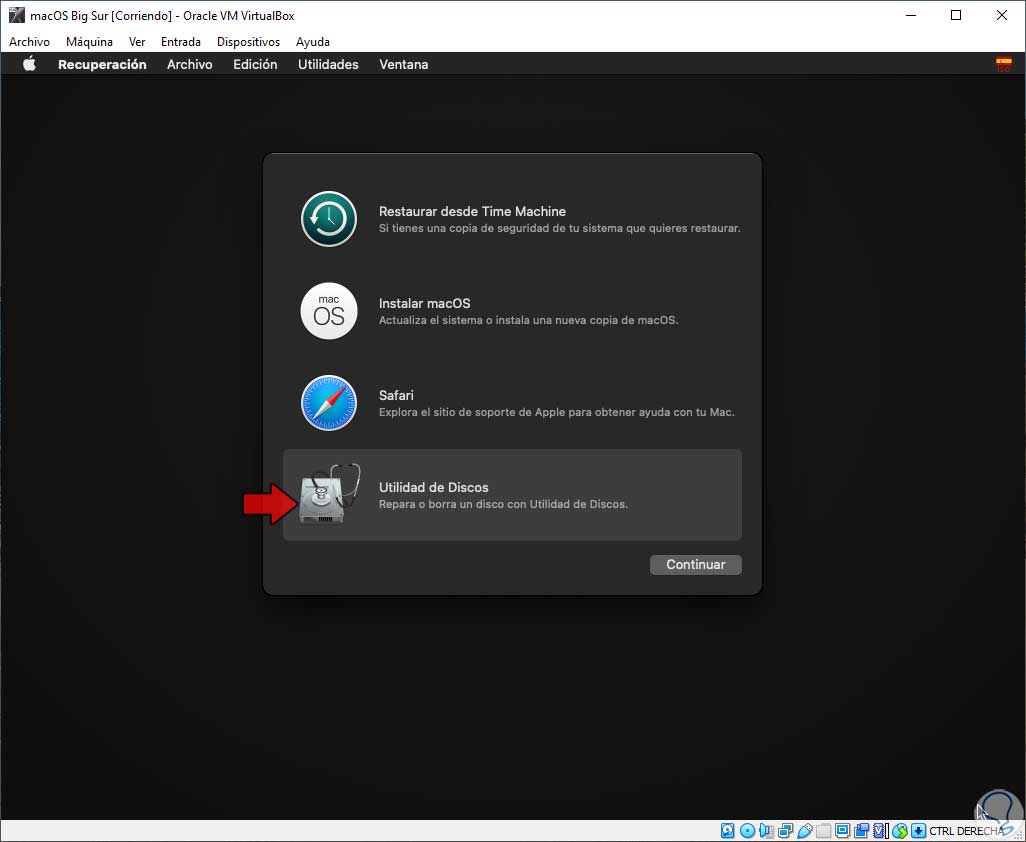Open VirtualBox Entrada menu
The width and height of the screenshot is (1026, 842).
(181, 42)
